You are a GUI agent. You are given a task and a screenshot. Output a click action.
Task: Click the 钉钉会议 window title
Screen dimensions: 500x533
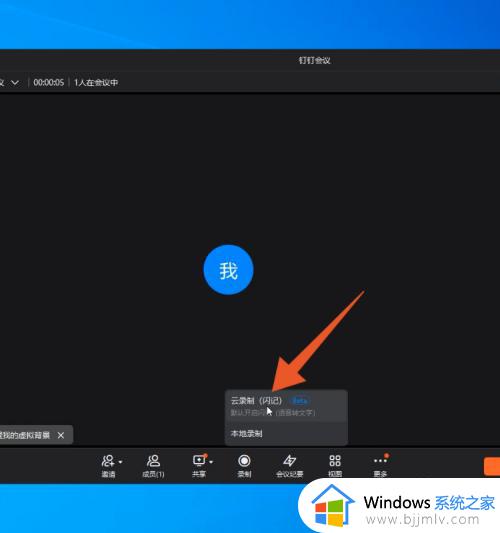coord(314,61)
